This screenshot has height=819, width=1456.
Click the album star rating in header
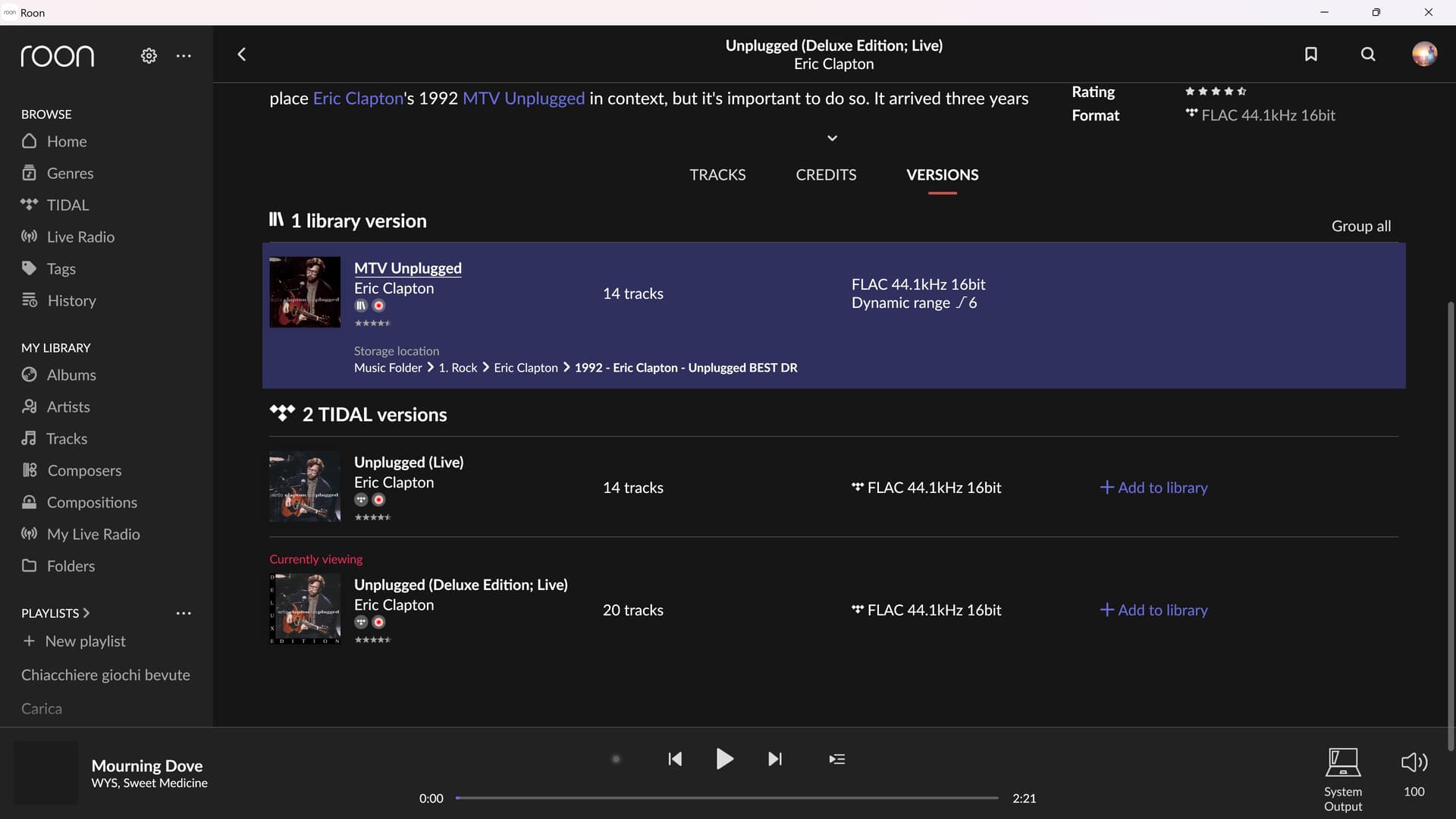click(1216, 91)
